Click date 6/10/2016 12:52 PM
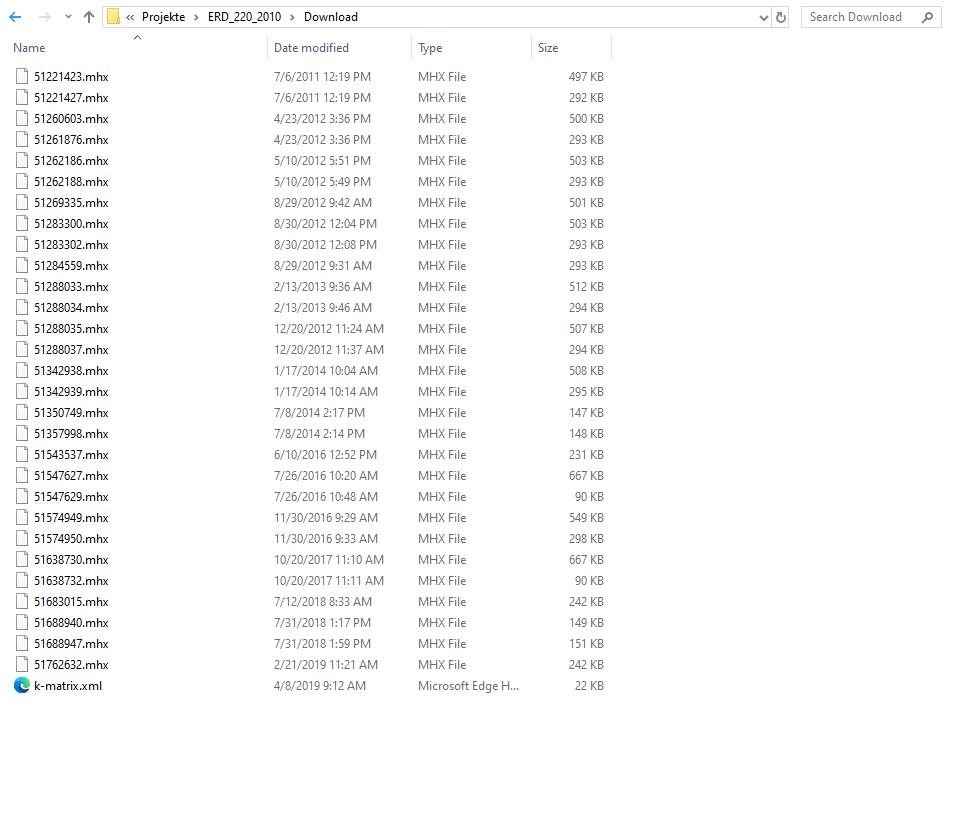Screen dimensions: 955x829 coord(325,454)
